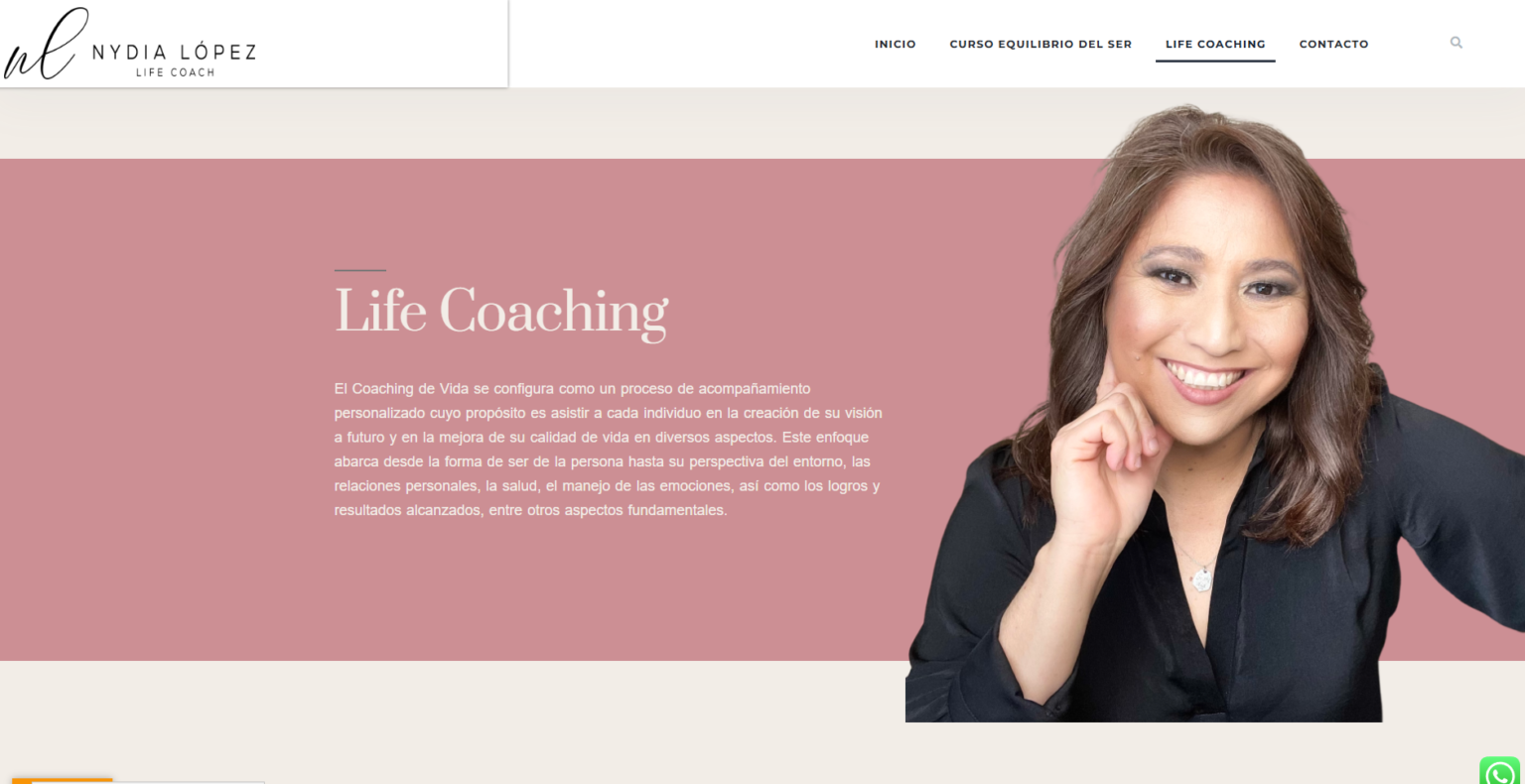The width and height of the screenshot is (1525, 784).
Task: Launch the green WhatsApp chat icon
Action: click(1500, 771)
